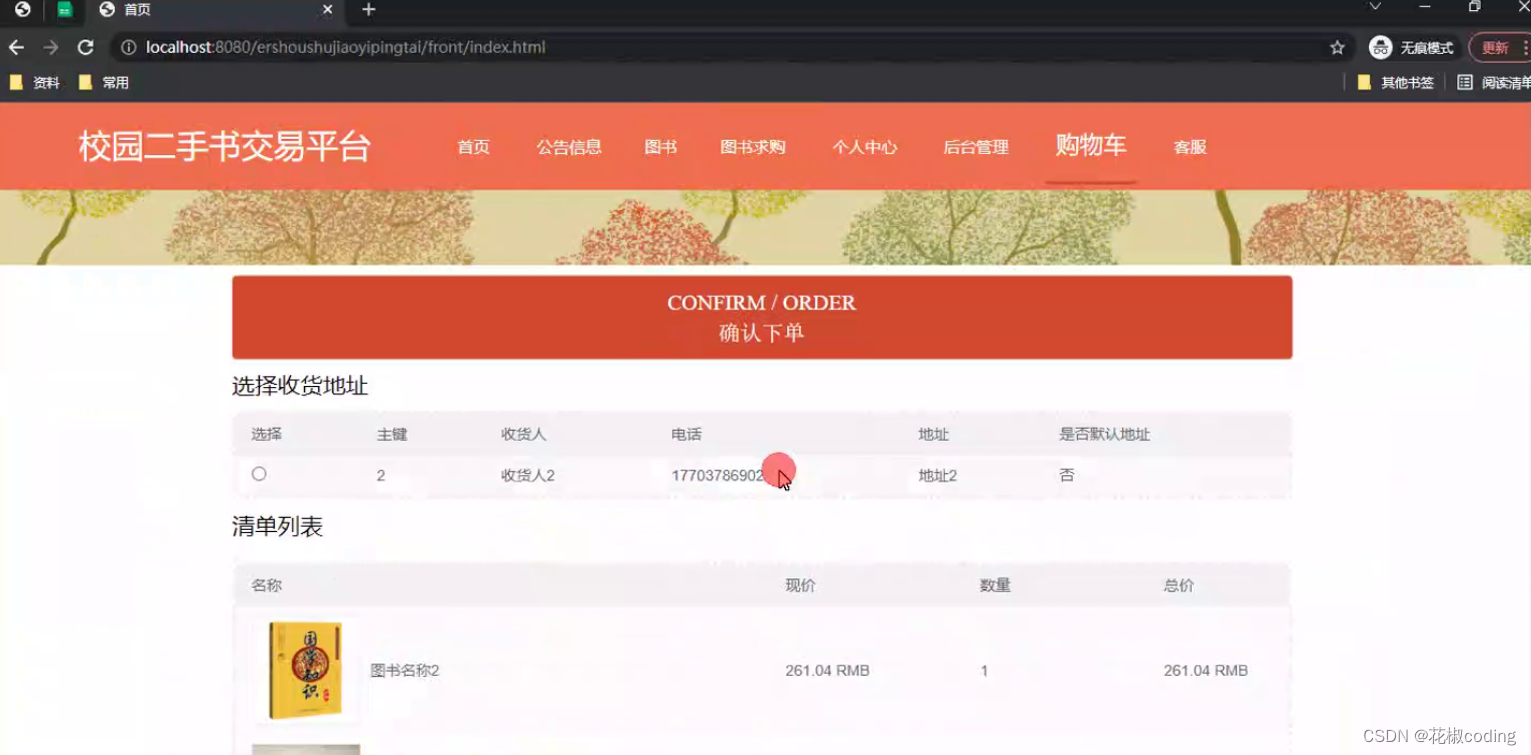Switch to the 购物车 menu item
This screenshot has height=755, width=1531.
tap(1090, 145)
